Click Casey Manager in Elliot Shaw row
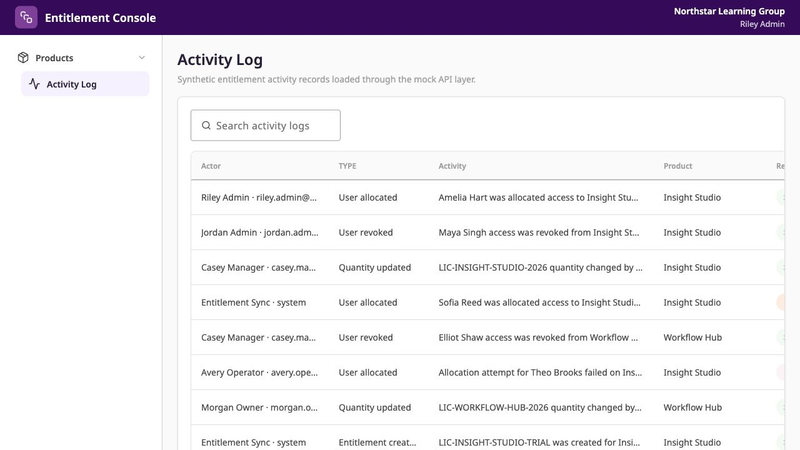The height and width of the screenshot is (450, 800). click(258, 337)
